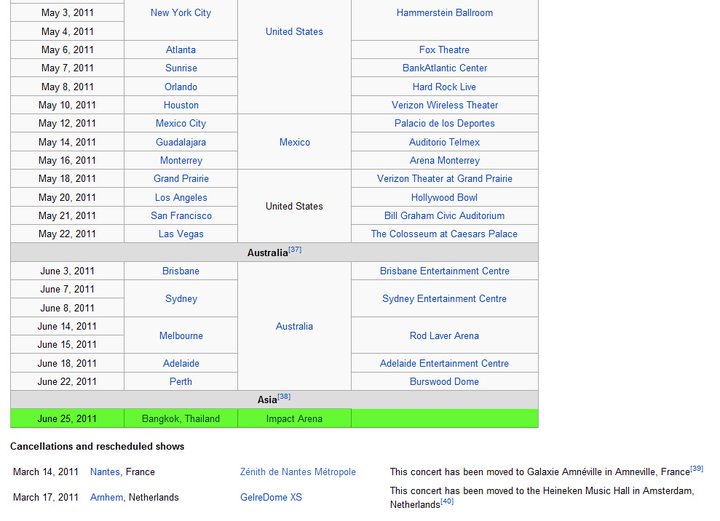This screenshot has height=521, width=720.
Task: Open the Melbourne link
Action: point(181,336)
